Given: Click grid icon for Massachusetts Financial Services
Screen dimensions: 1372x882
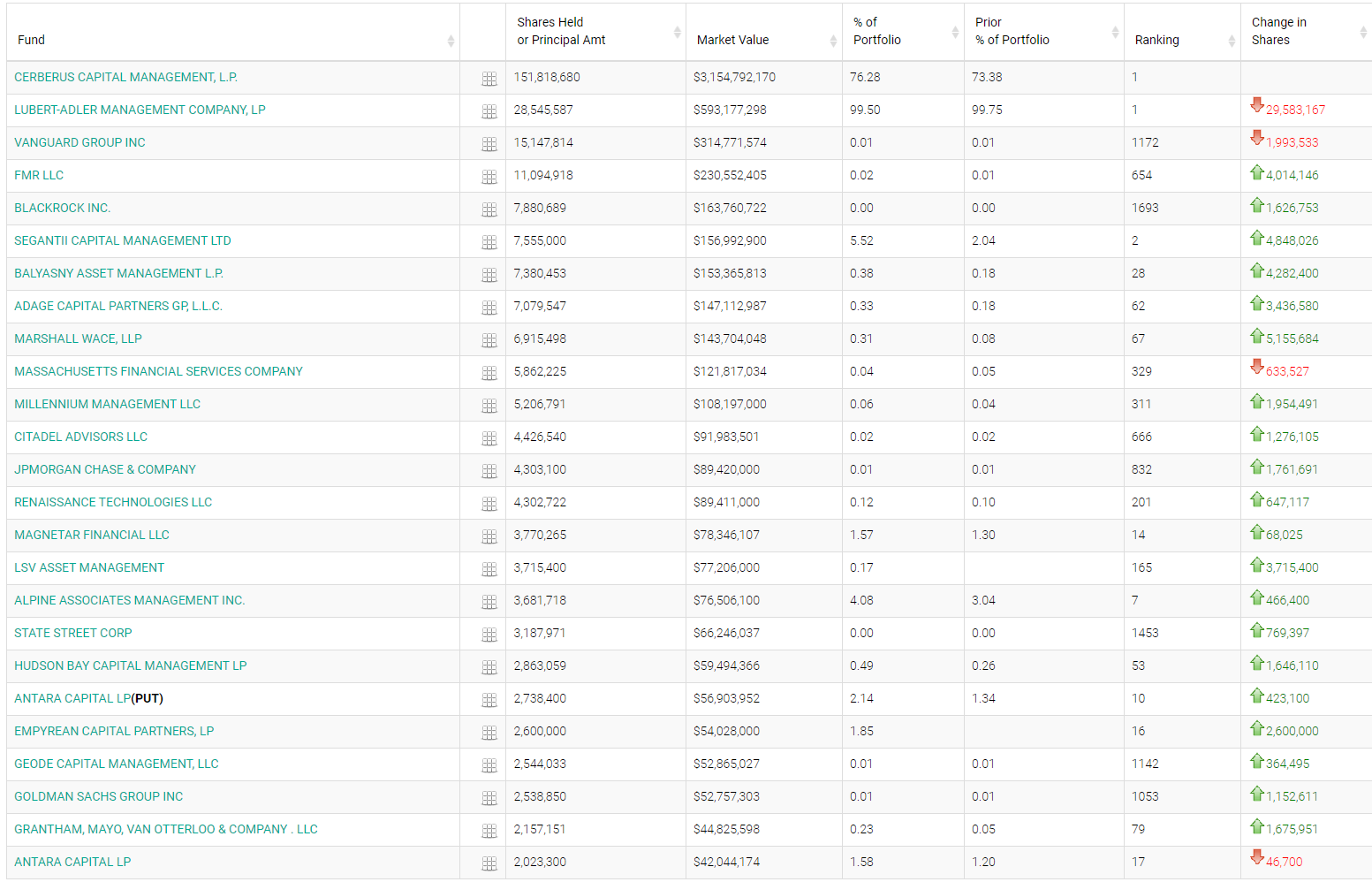Looking at the screenshot, I should (489, 373).
